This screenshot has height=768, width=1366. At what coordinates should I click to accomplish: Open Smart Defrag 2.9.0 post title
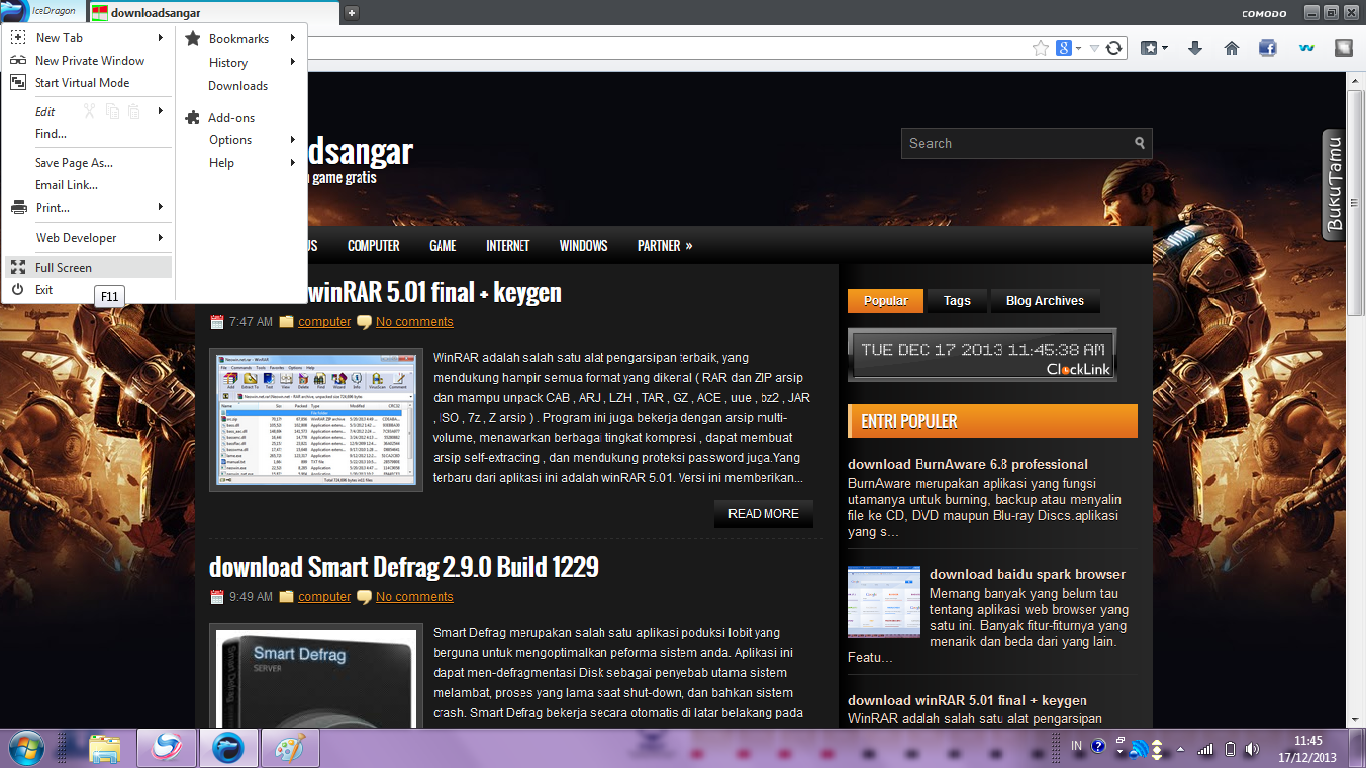click(x=404, y=567)
